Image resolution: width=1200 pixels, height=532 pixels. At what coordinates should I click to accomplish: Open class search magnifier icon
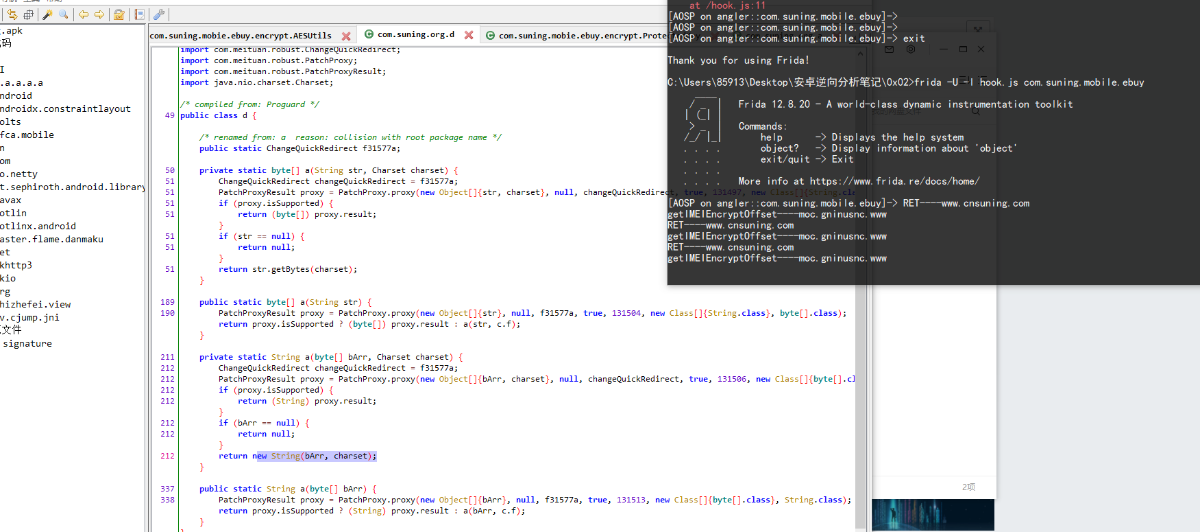64,14
